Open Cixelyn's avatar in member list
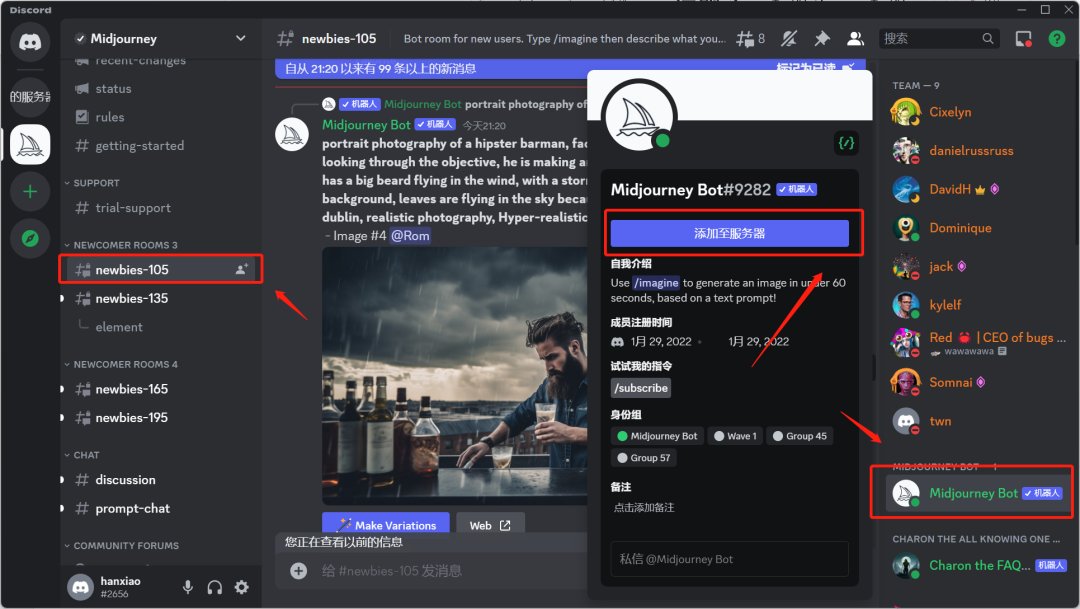Image resolution: width=1080 pixels, height=609 pixels. click(906, 112)
